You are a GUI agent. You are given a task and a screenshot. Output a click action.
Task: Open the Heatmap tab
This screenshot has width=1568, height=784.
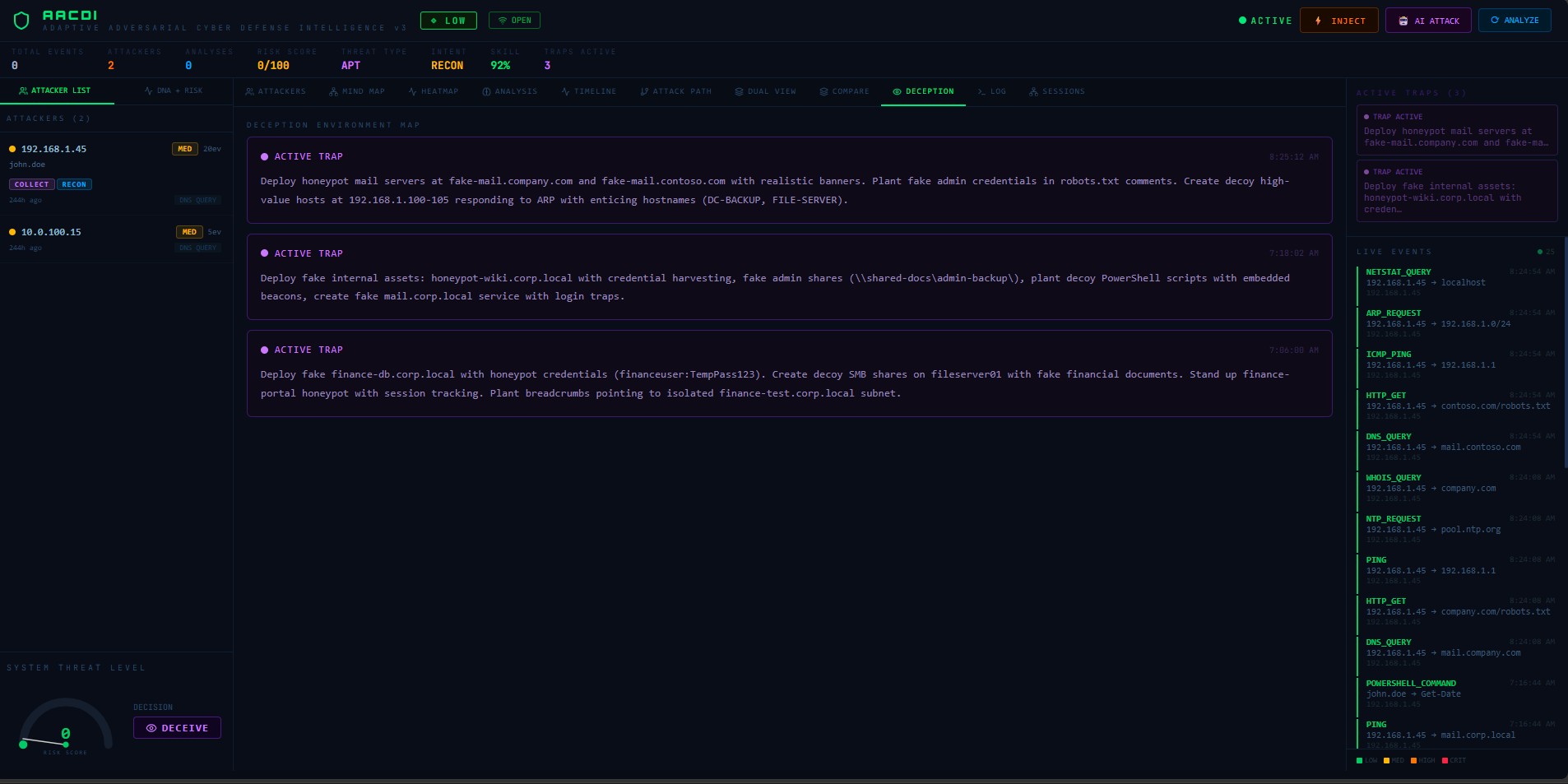coord(434,91)
